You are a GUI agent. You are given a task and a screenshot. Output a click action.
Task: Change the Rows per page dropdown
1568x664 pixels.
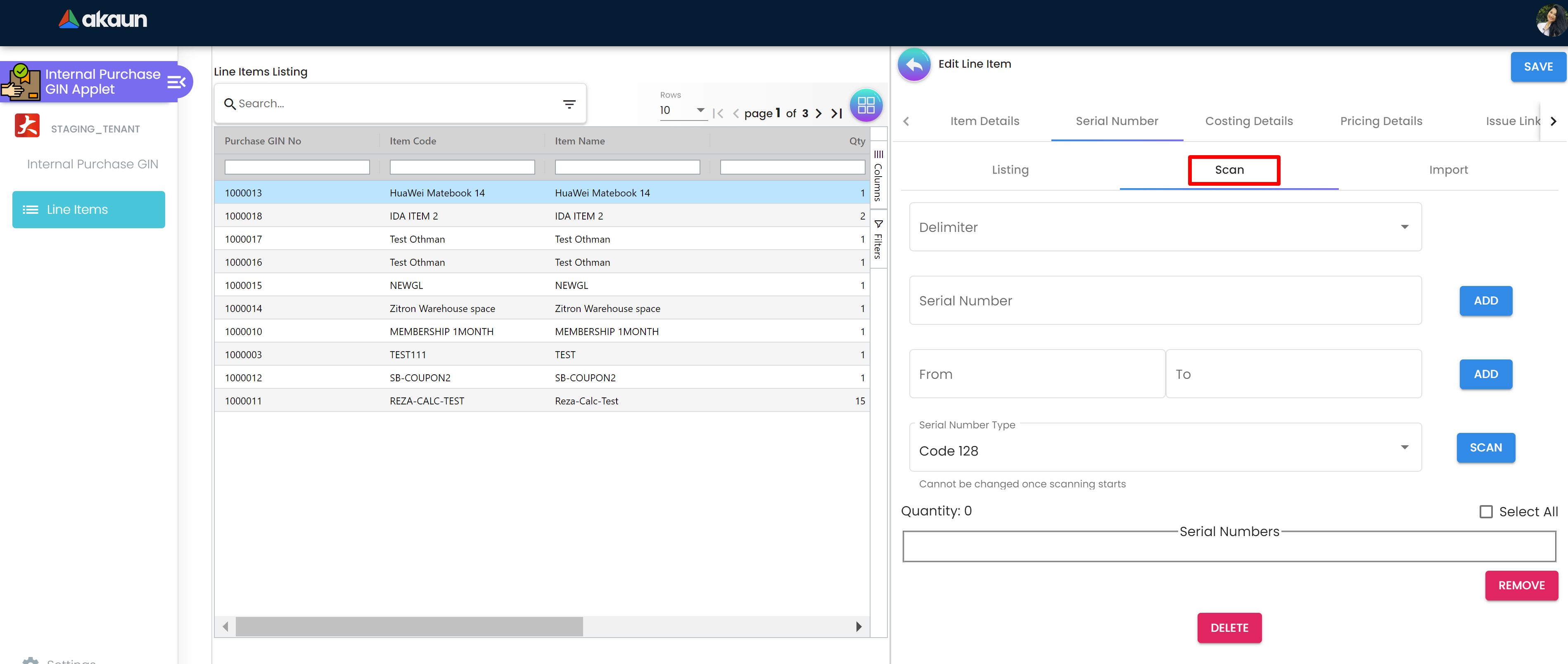pyautogui.click(x=682, y=110)
